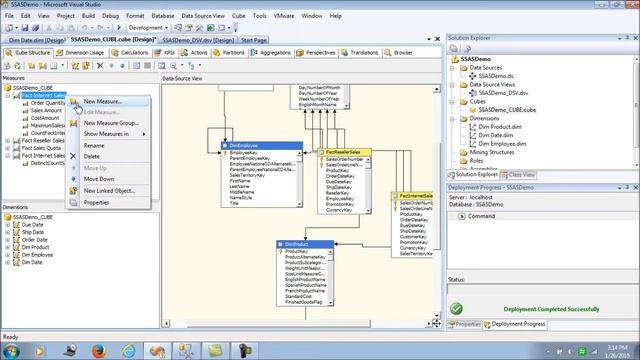Collapse the Dimensions folder in Solution Explorer

[x=452, y=118]
